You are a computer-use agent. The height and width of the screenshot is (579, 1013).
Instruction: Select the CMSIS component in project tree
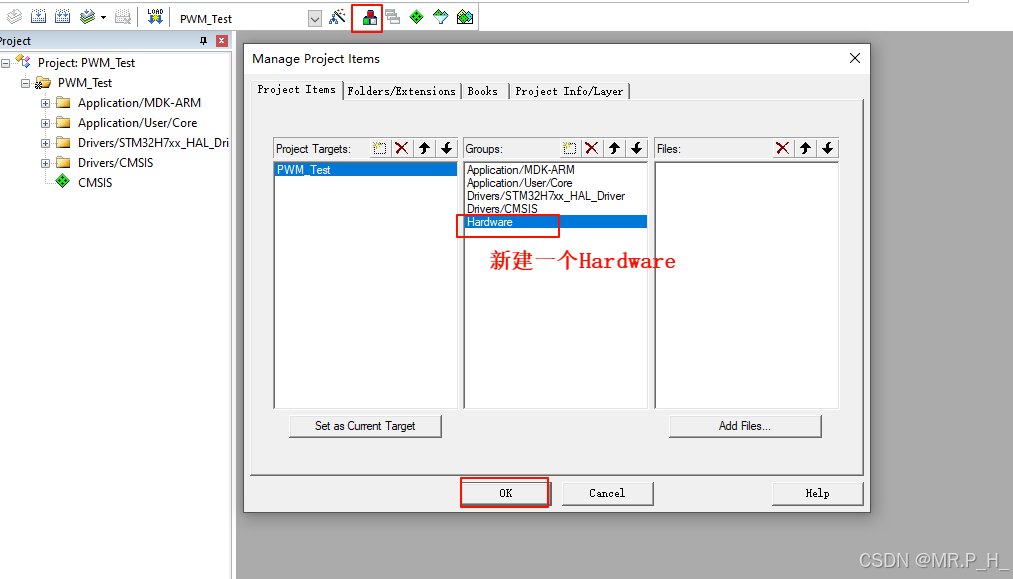95,183
